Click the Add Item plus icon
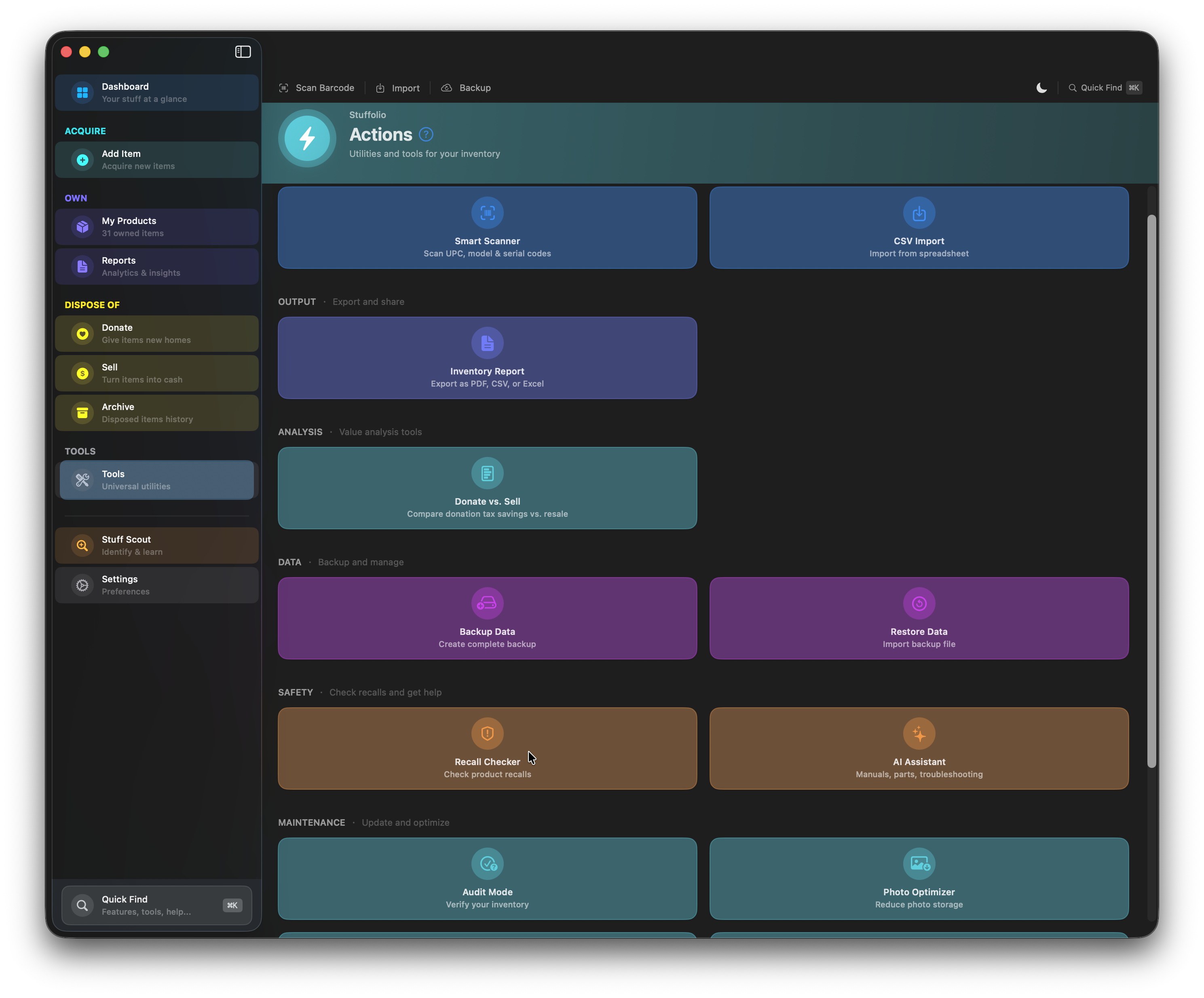 (82, 159)
